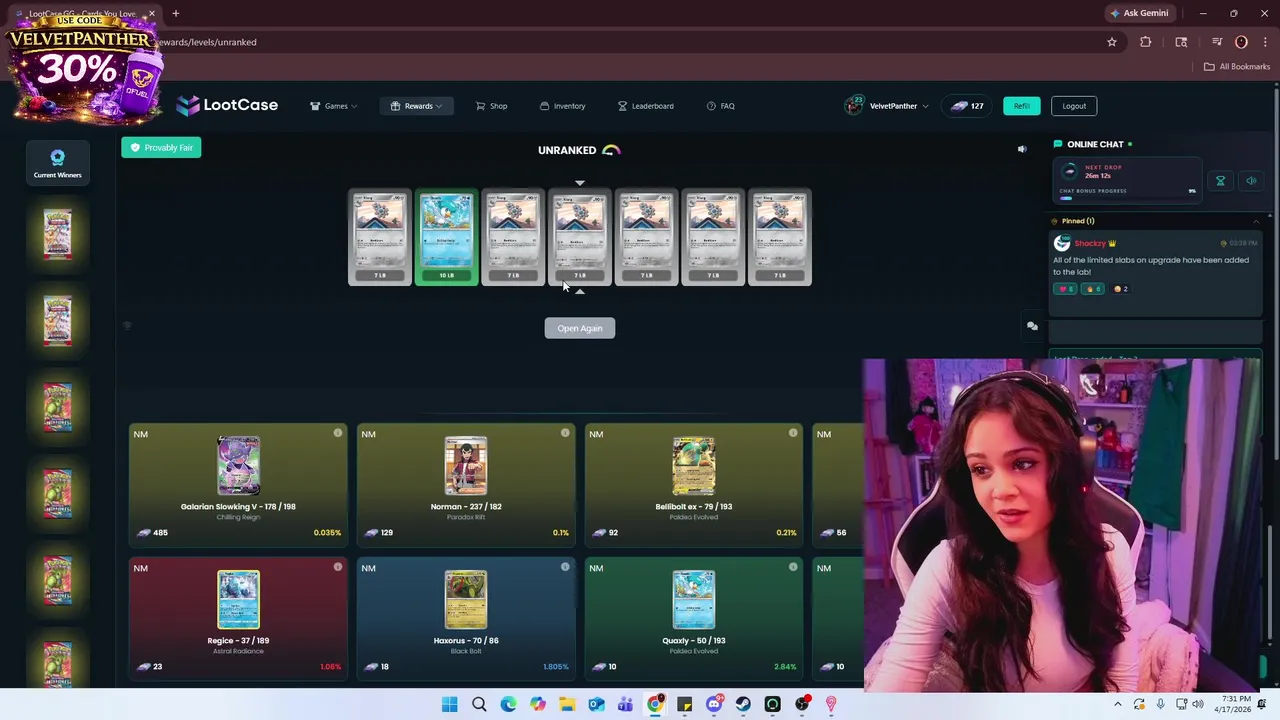Image resolution: width=1280 pixels, height=720 pixels.
Task: Open info for Regice 37/189 card
Action: tap(338, 567)
